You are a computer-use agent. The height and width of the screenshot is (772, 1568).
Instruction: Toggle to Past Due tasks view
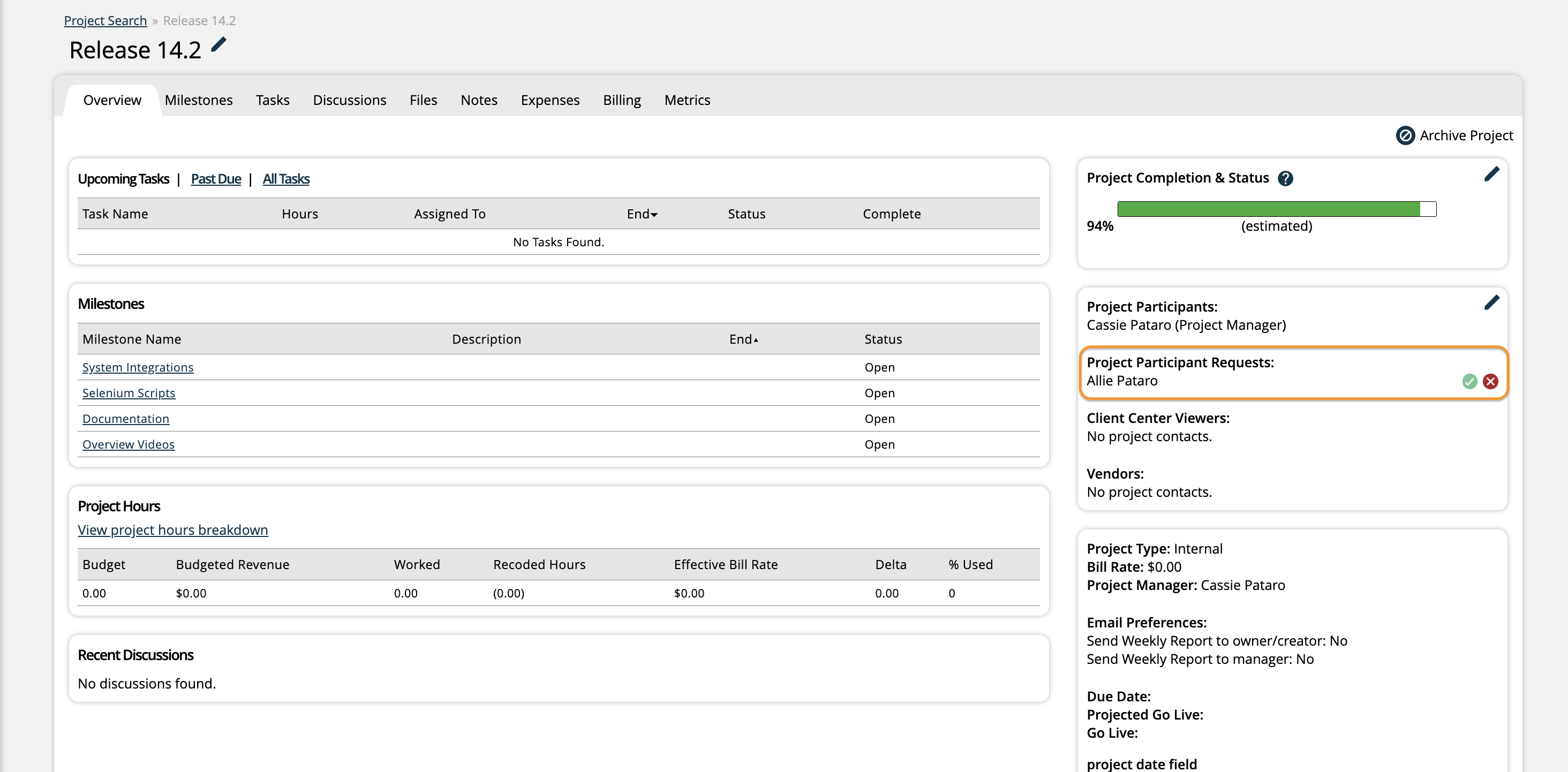(216, 178)
